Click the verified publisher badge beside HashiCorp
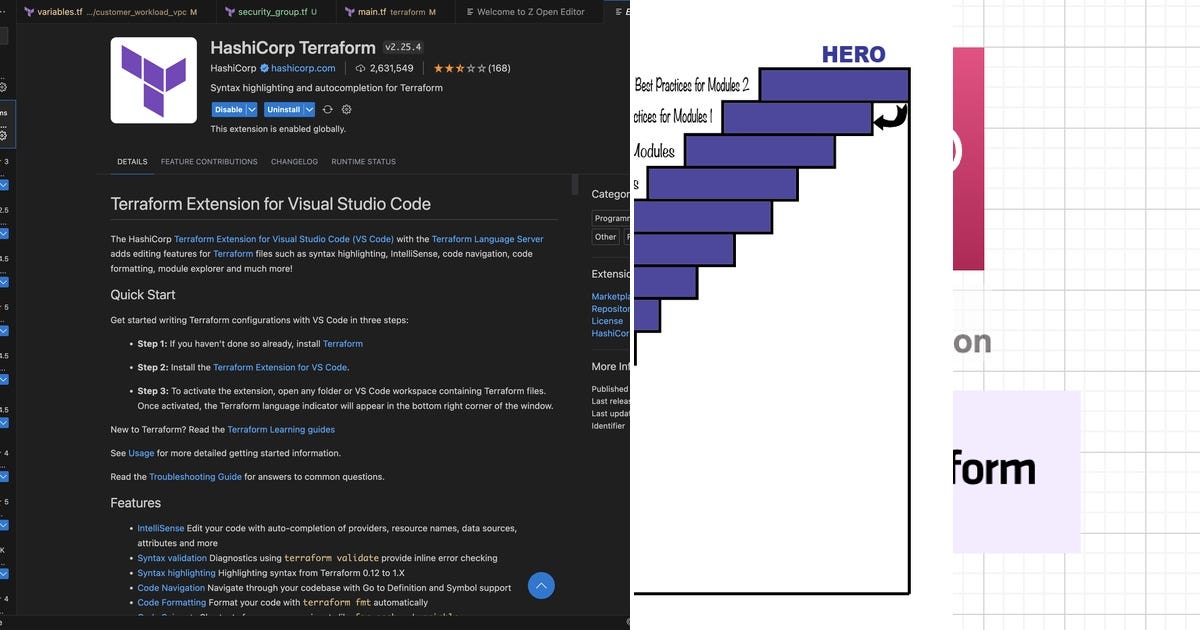Screen dimensions: 1200x630 (x=263, y=68)
